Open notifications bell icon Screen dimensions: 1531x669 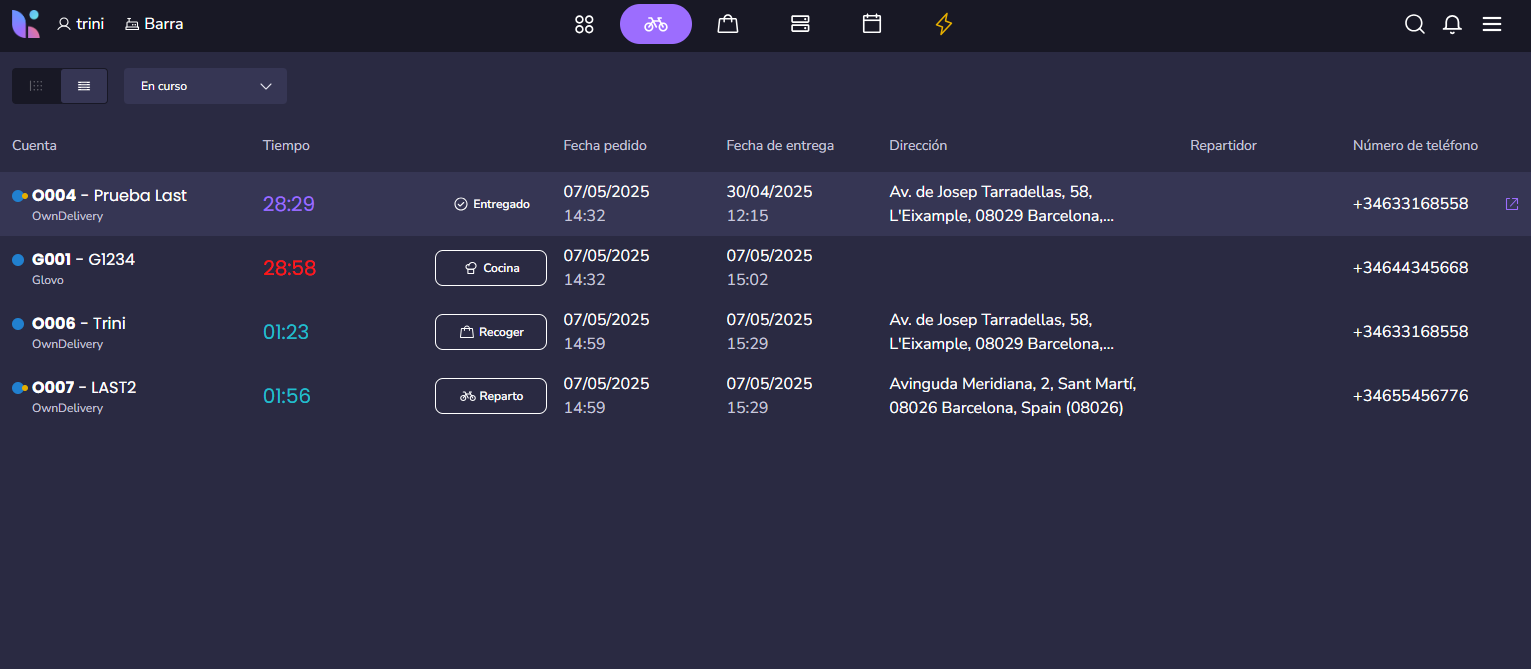coord(1452,24)
